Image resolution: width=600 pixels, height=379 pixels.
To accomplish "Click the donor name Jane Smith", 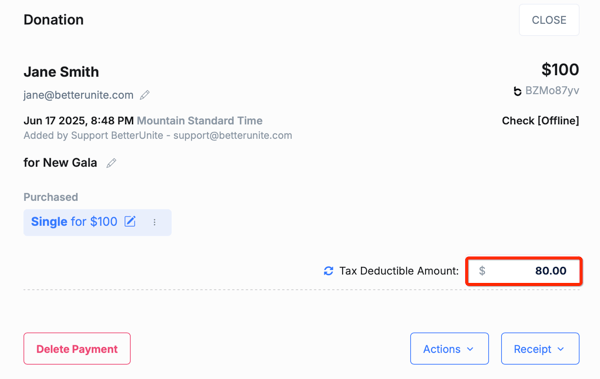I will pyautogui.click(x=61, y=72).
